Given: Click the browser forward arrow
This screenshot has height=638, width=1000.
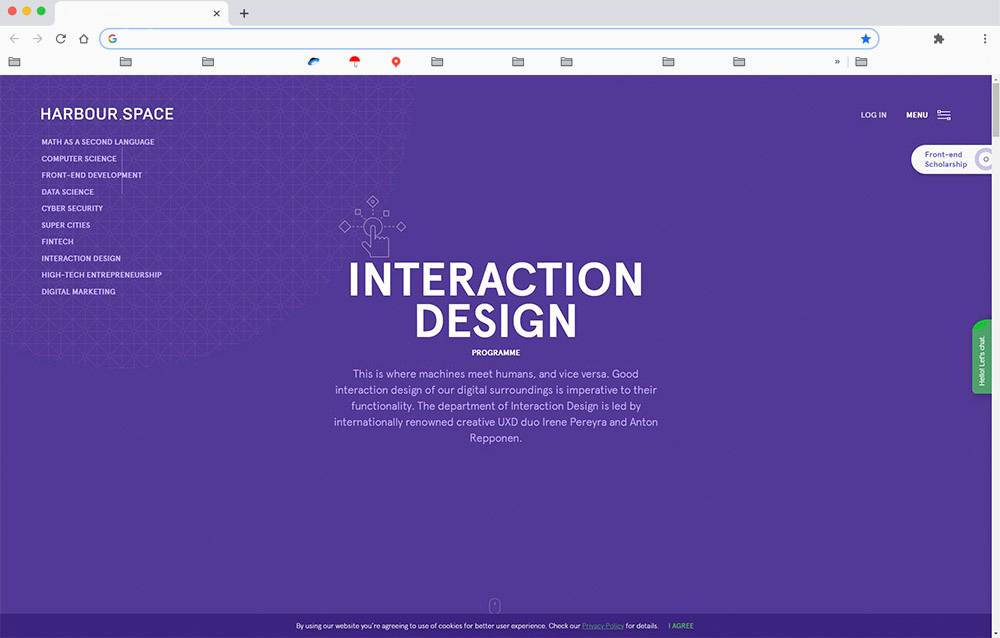Looking at the screenshot, I should [38, 39].
